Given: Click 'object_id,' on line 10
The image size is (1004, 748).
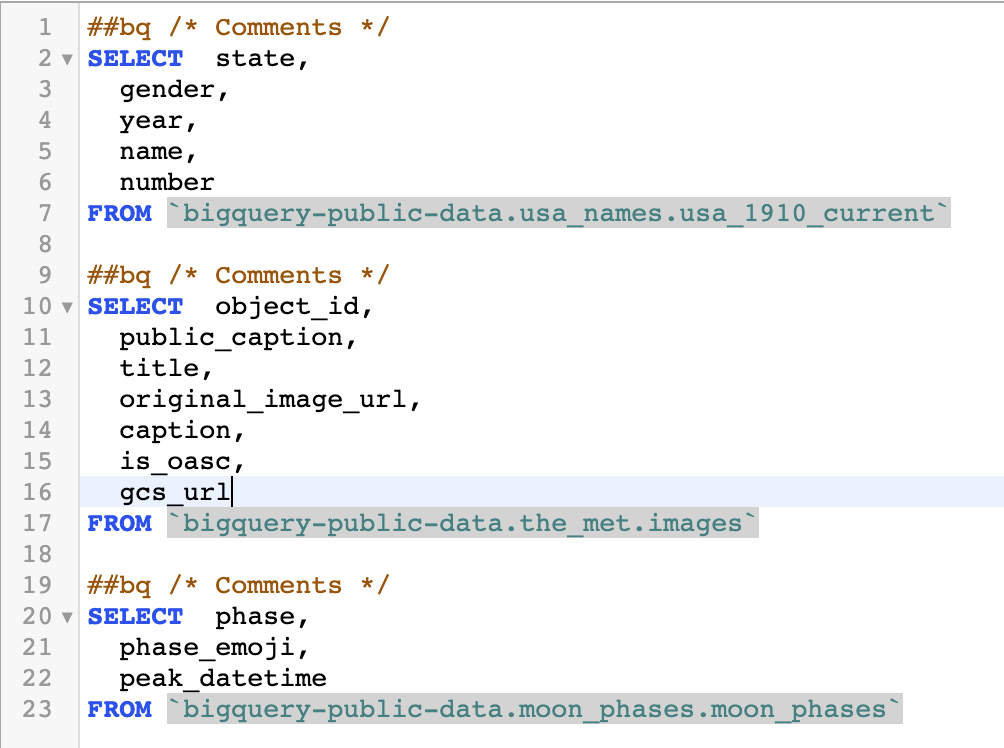Looking at the screenshot, I should click(x=294, y=307).
